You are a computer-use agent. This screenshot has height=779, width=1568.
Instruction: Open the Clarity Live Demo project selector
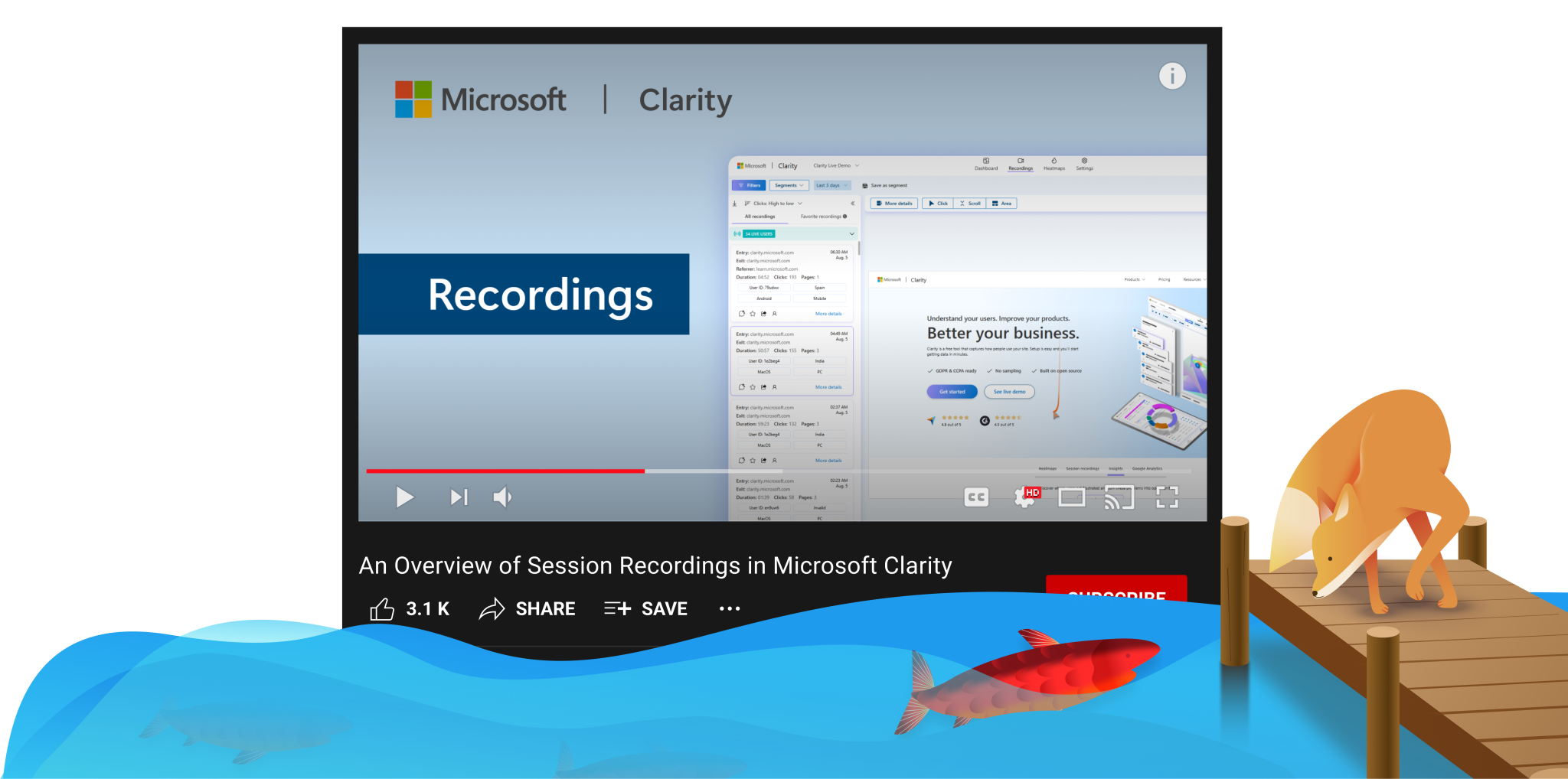coord(834,165)
